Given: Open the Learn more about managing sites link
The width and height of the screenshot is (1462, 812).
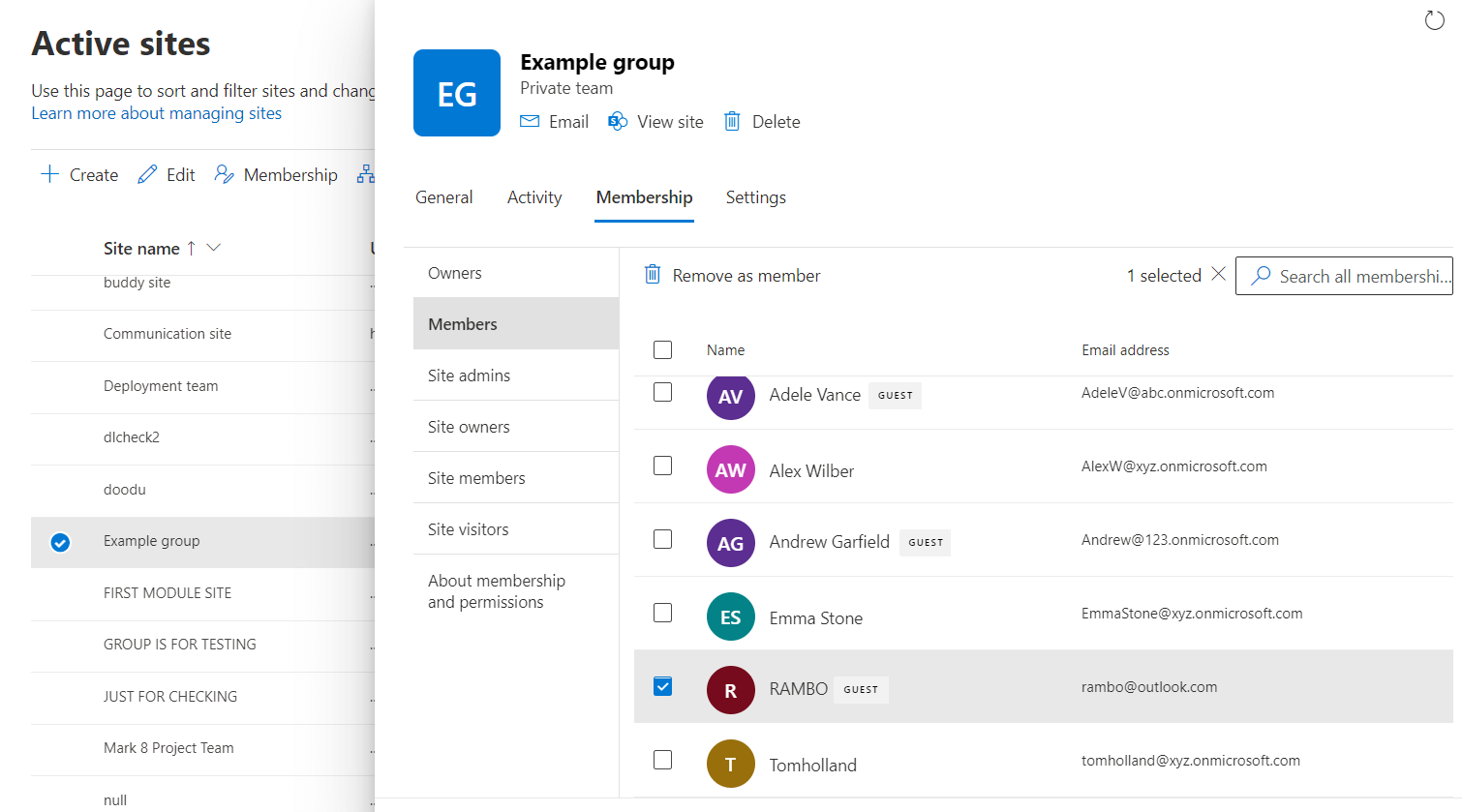Looking at the screenshot, I should coord(155,113).
